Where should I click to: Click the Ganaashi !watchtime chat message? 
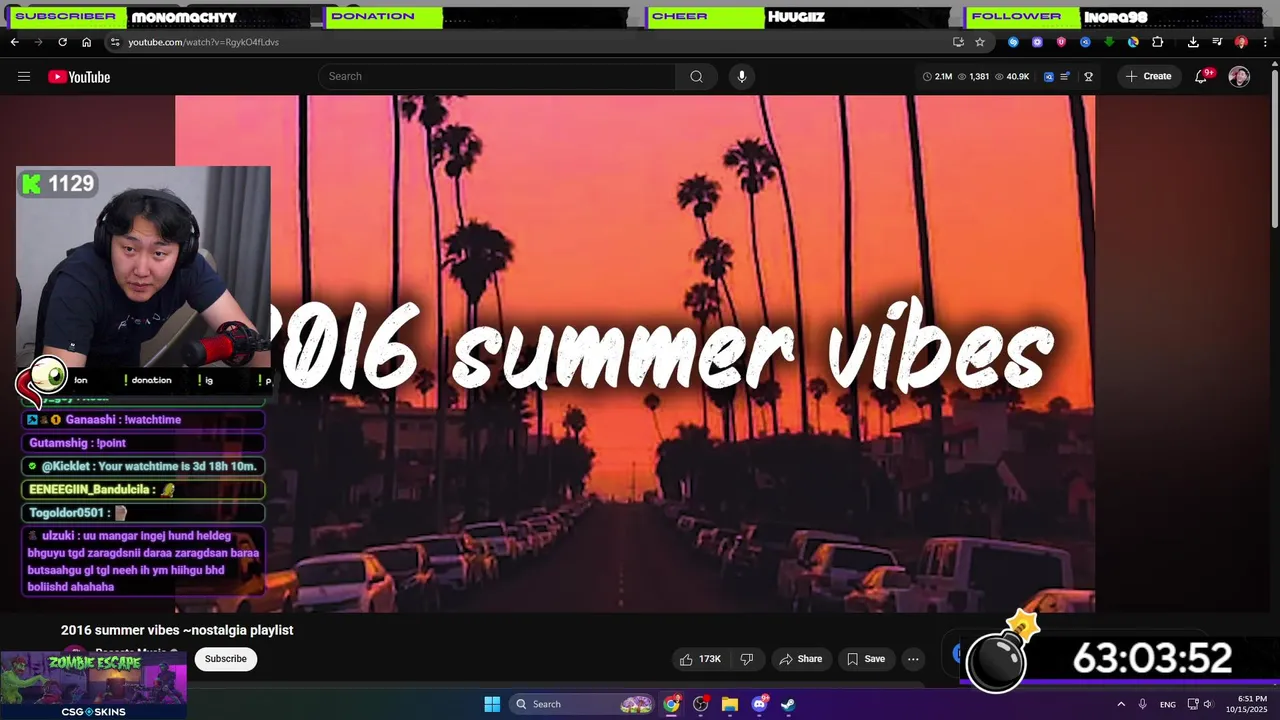coord(143,420)
